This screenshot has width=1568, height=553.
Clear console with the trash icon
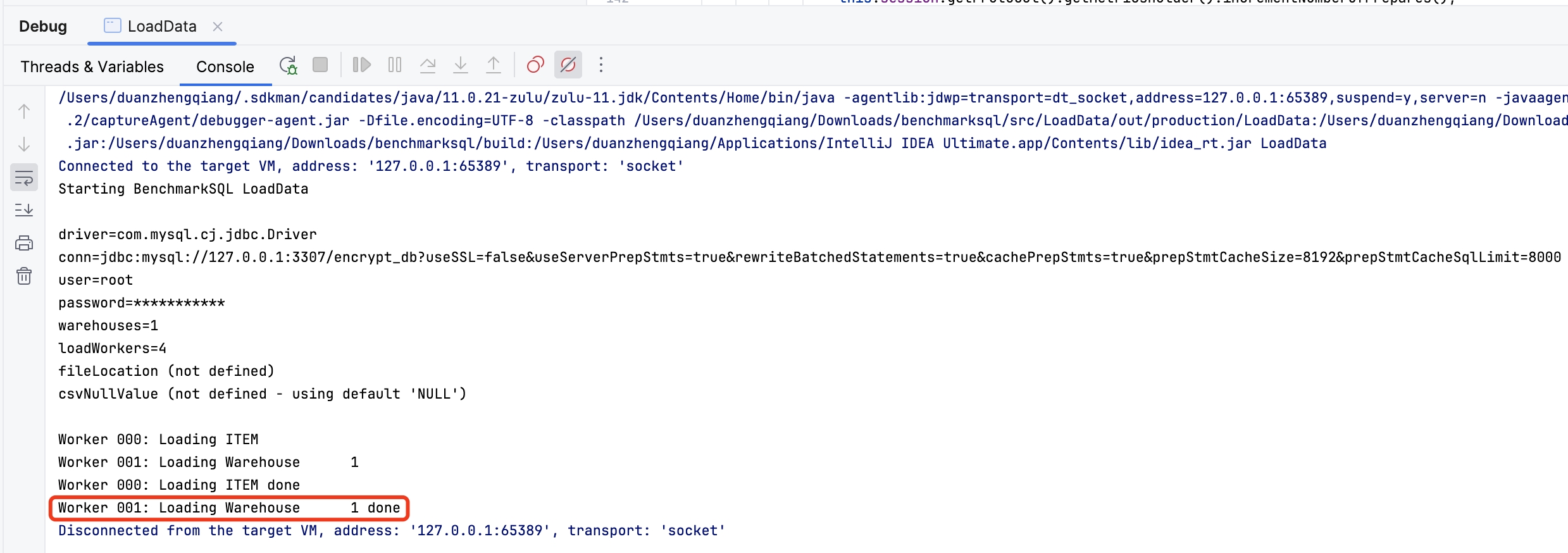(24, 276)
